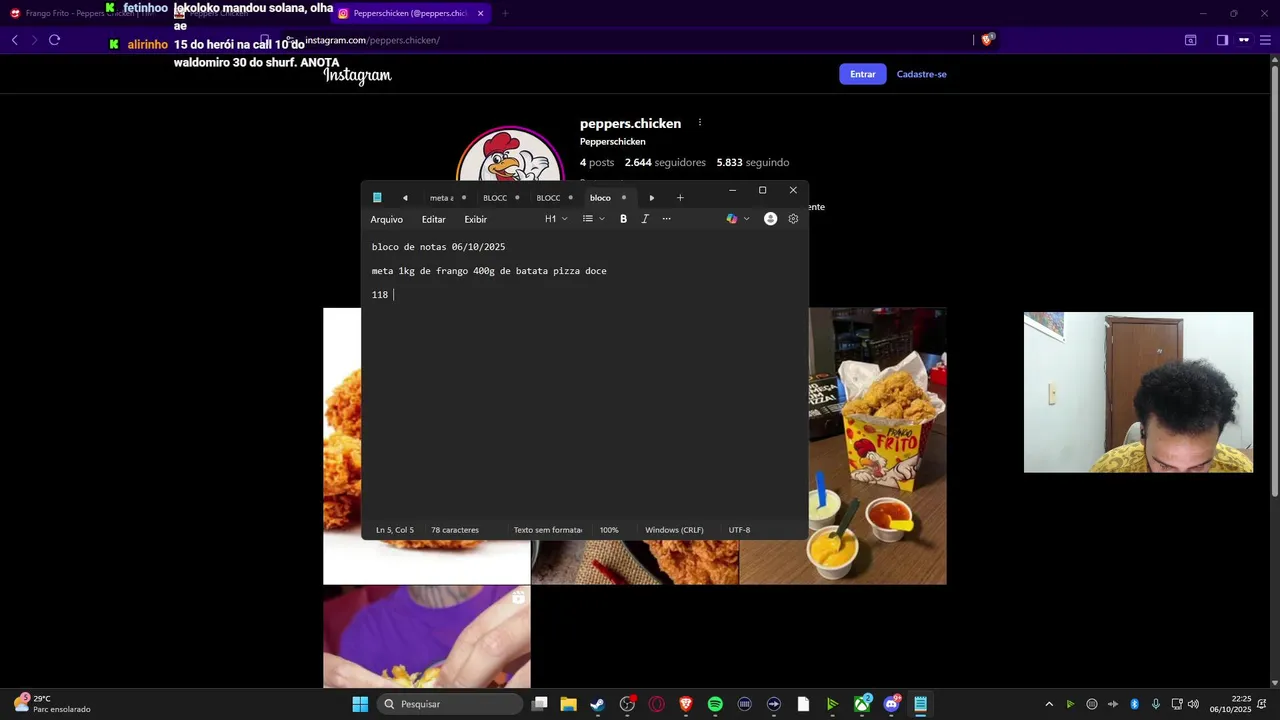Reload the Instagram page in browser
The height and width of the screenshot is (720, 1280).
click(x=54, y=40)
